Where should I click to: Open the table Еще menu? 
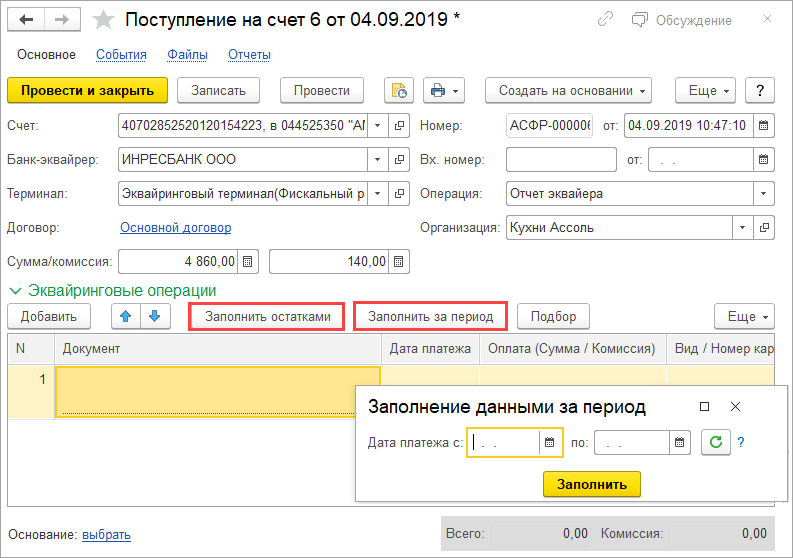[744, 316]
